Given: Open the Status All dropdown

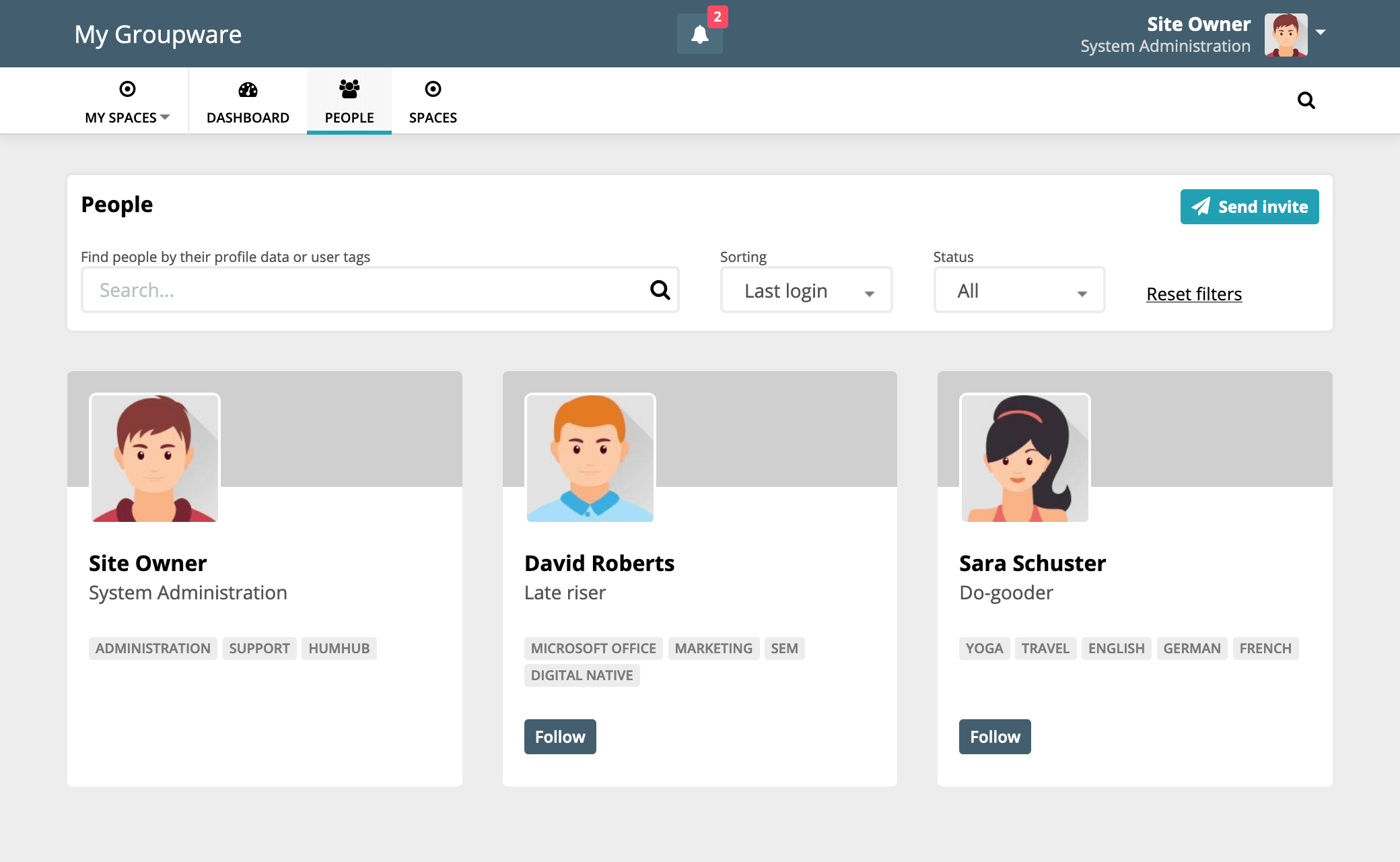Looking at the screenshot, I should [x=1019, y=290].
